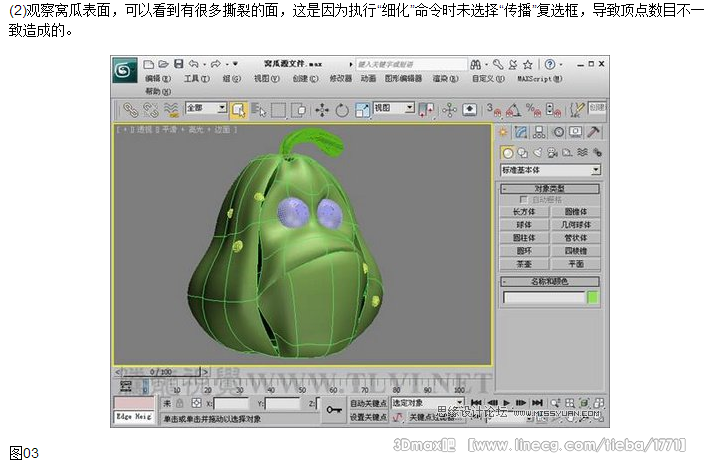The width and height of the screenshot is (715, 462).
Task: Switch to the Create command panel tab
Action: click(503, 132)
